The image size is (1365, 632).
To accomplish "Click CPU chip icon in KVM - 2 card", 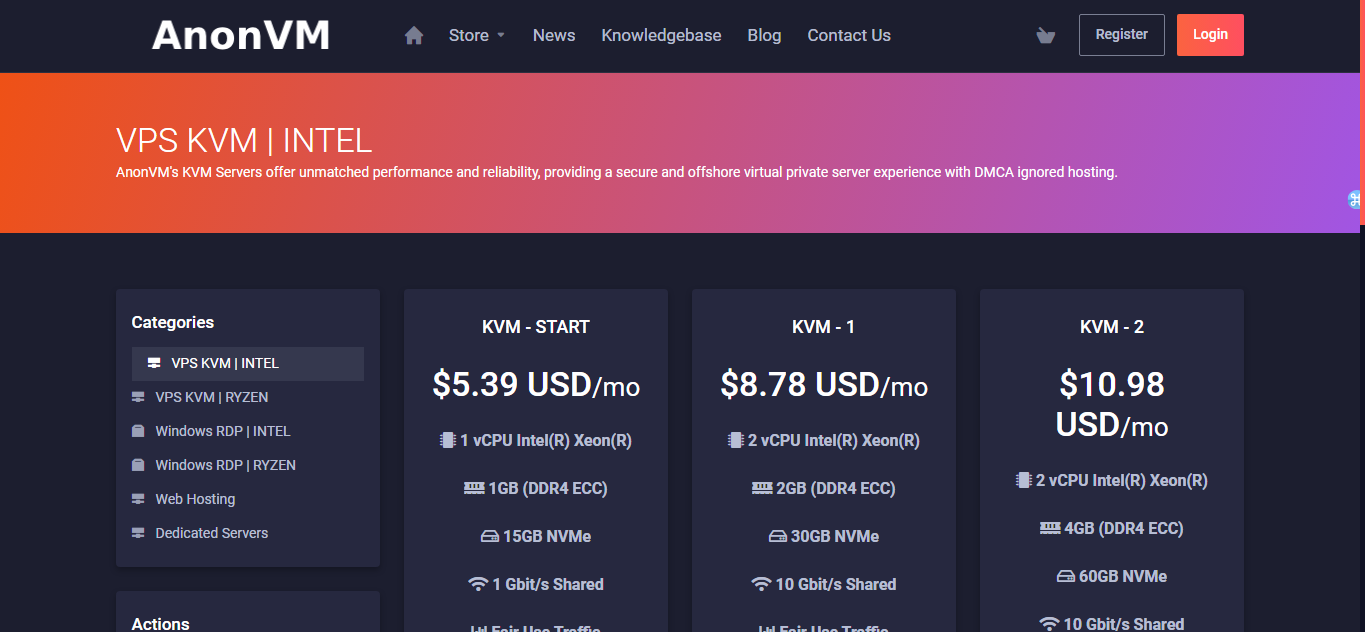I will point(1023,480).
